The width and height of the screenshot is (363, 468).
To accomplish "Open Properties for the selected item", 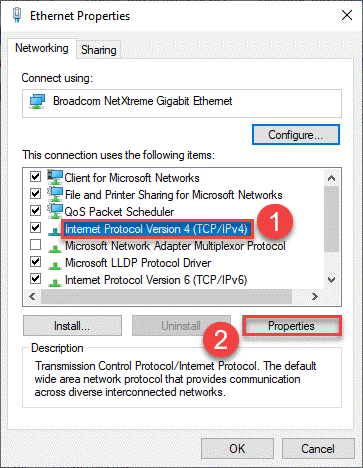I will pyautogui.click(x=292, y=326).
